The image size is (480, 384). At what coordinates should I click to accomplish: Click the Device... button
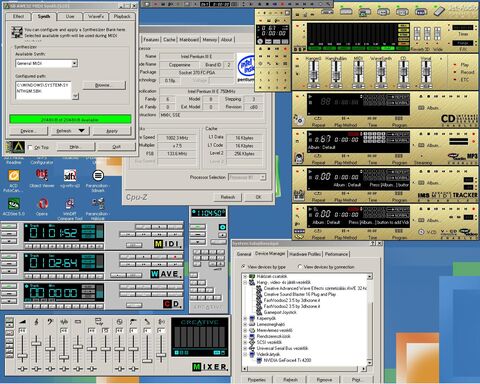(x=28, y=131)
